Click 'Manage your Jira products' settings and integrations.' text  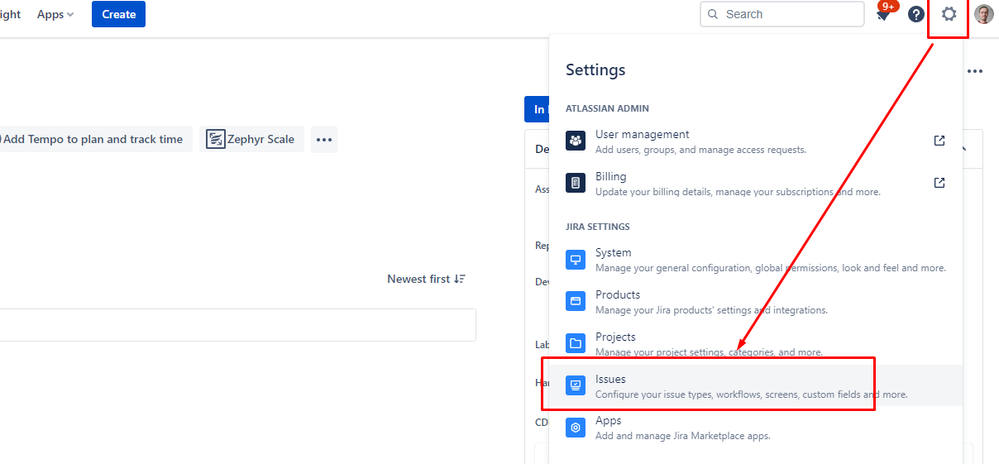(x=711, y=310)
